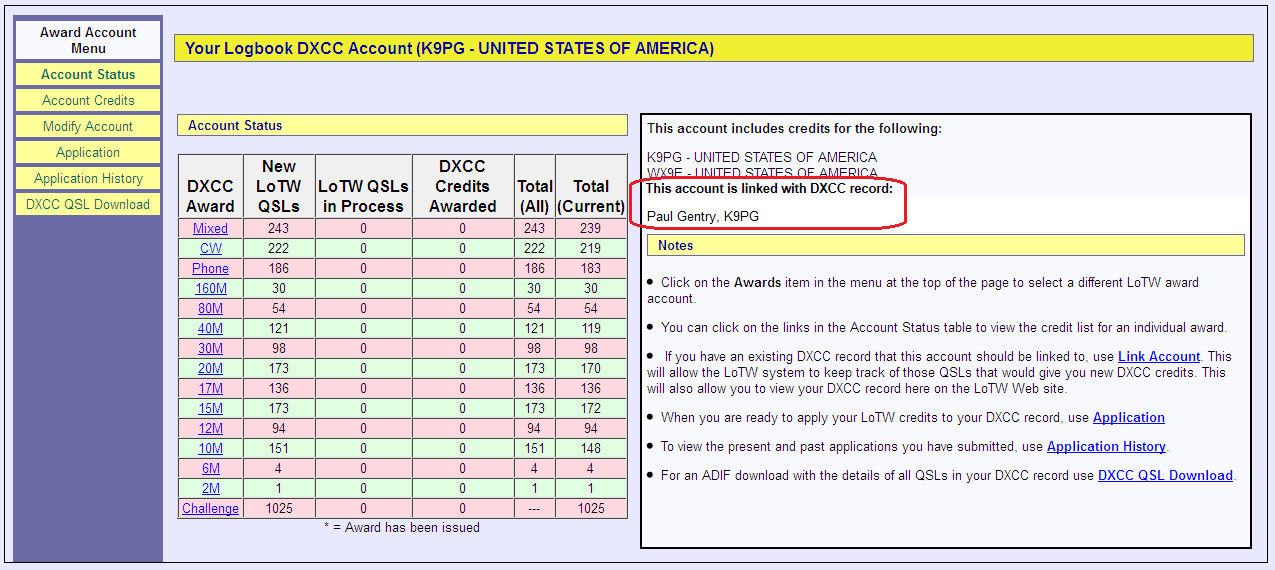Click the 80M band link

tap(210, 309)
